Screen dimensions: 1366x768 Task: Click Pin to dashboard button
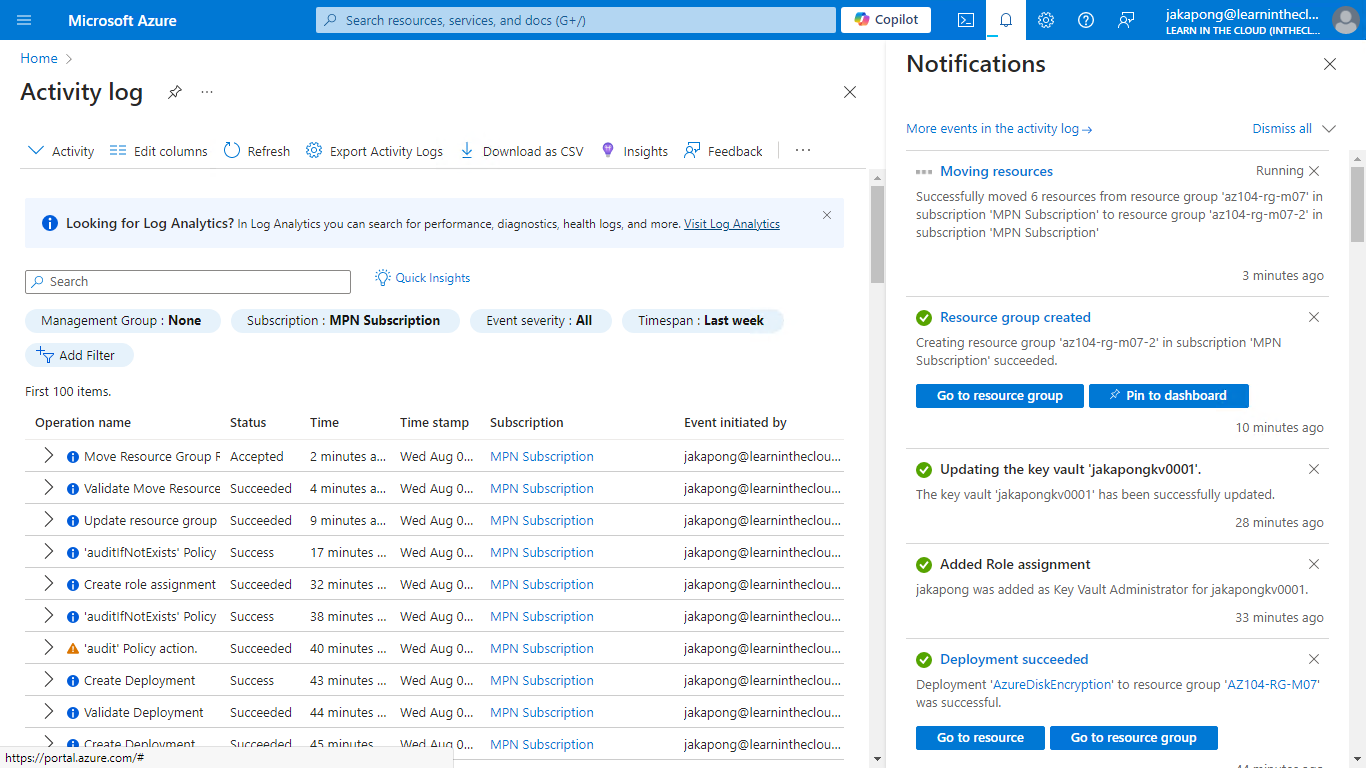point(1169,396)
